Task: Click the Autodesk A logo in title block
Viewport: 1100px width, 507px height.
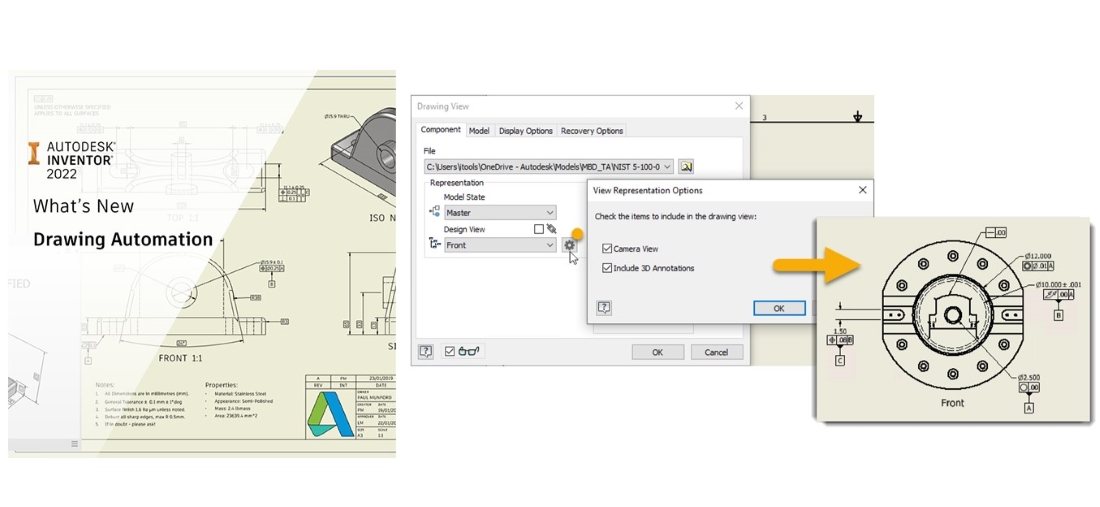Action: click(331, 414)
